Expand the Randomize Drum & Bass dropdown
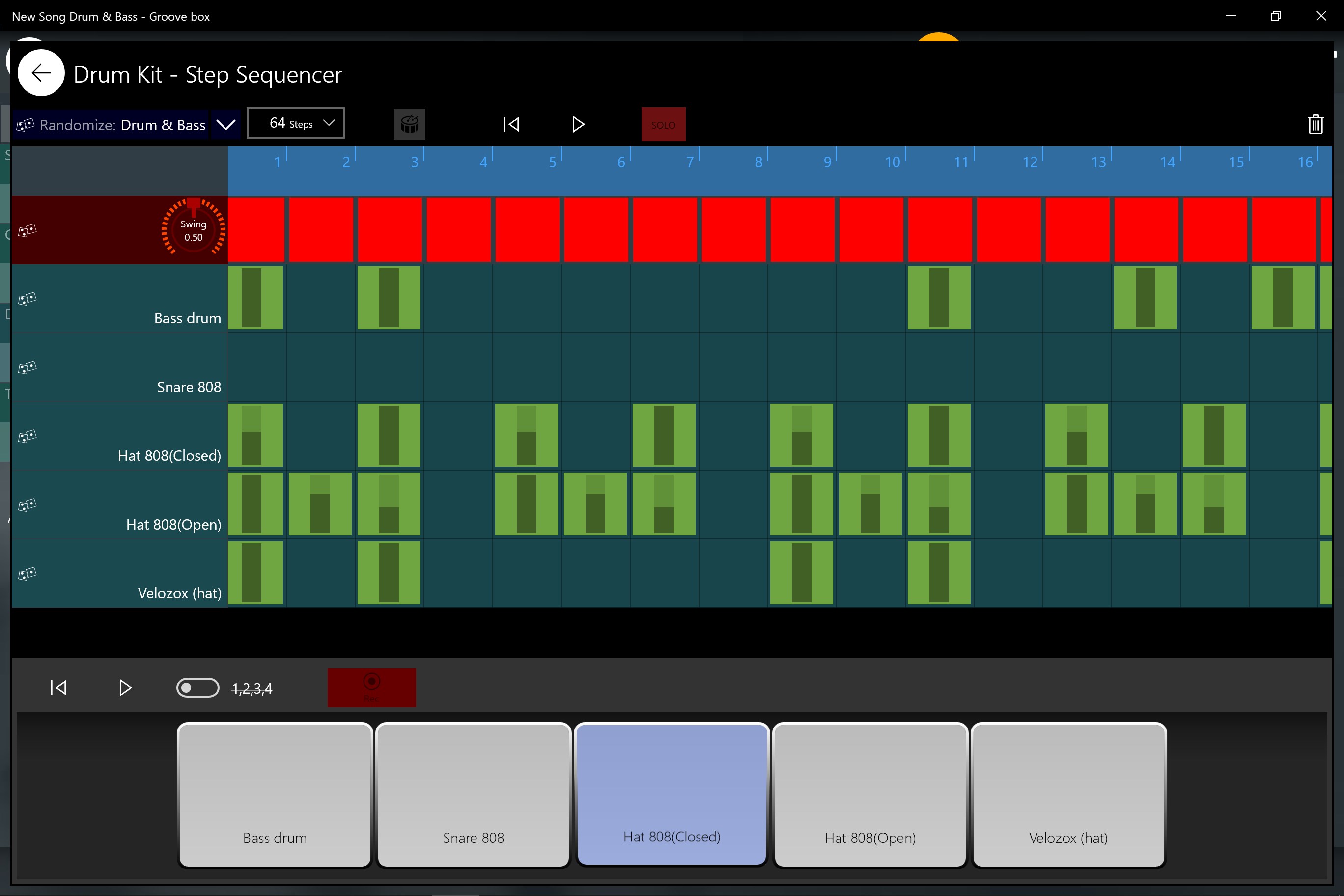This screenshot has width=1344, height=896. [x=226, y=125]
